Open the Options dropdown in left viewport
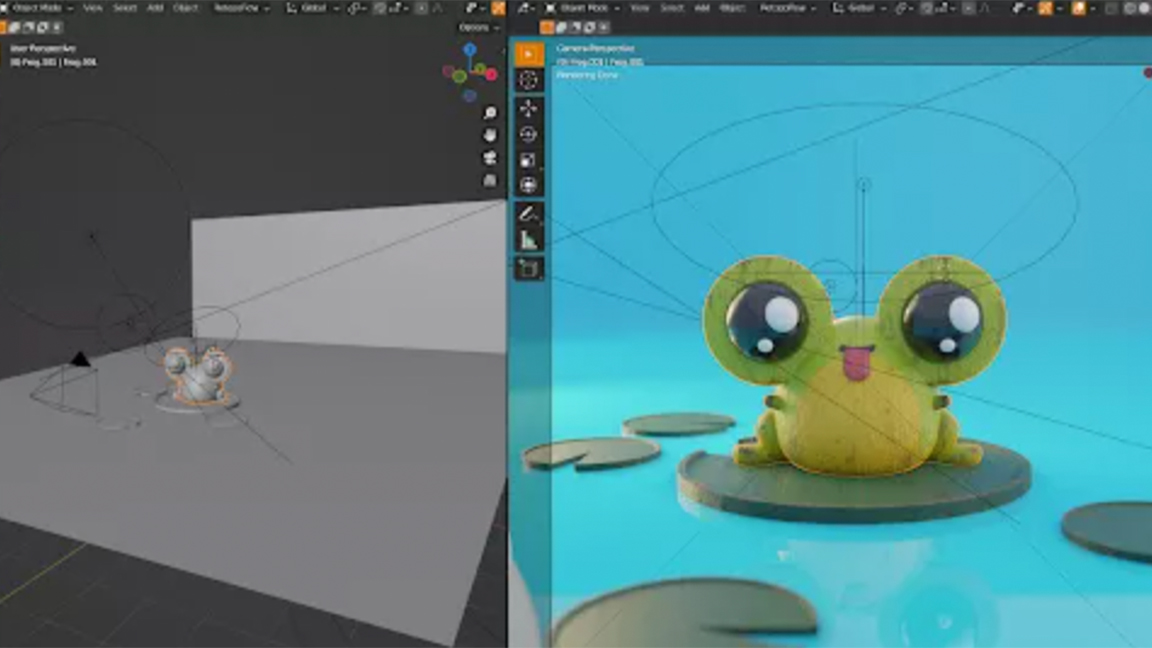 coord(477,28)
